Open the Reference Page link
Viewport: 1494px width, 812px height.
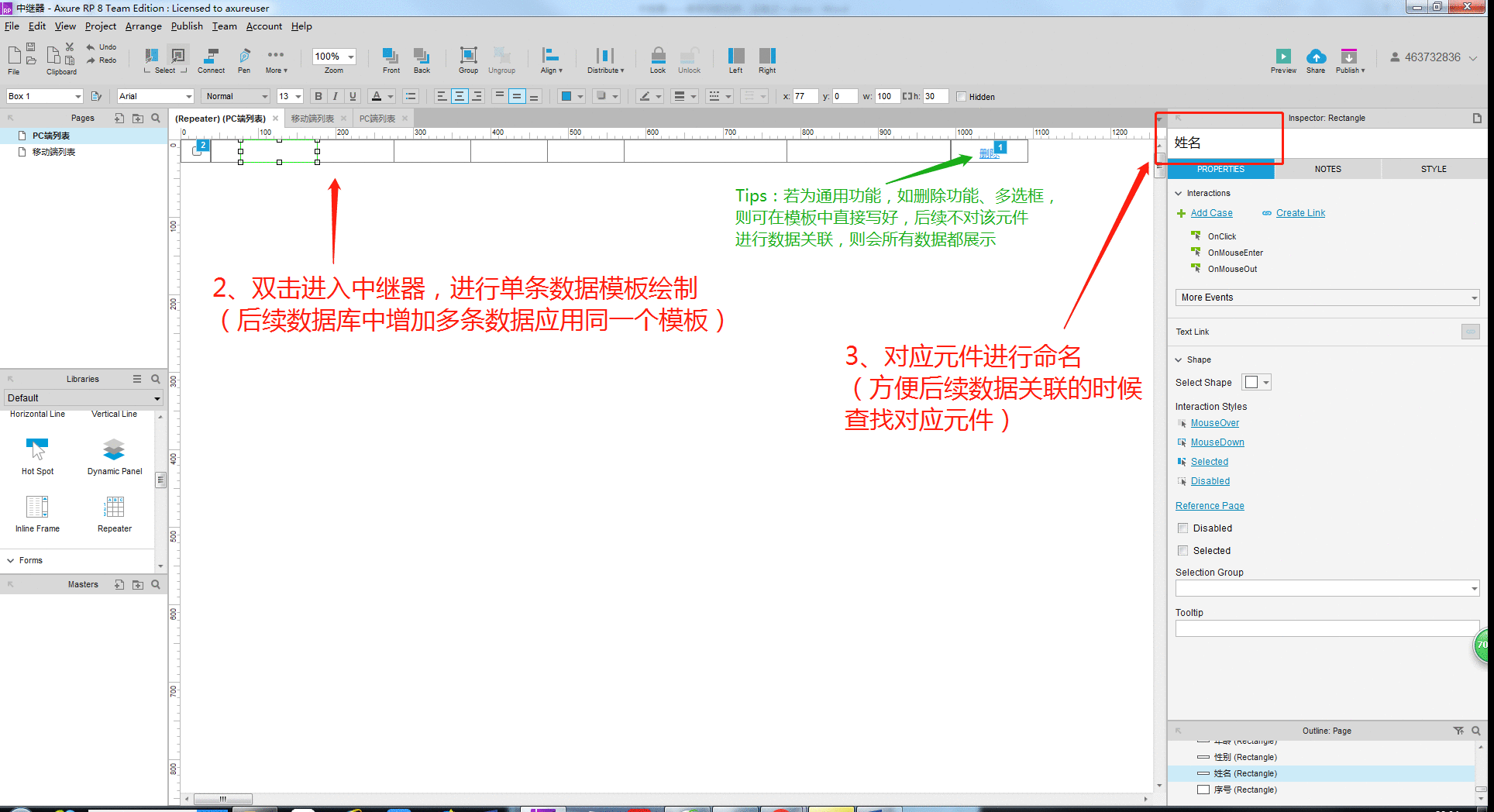[1210, 506]
